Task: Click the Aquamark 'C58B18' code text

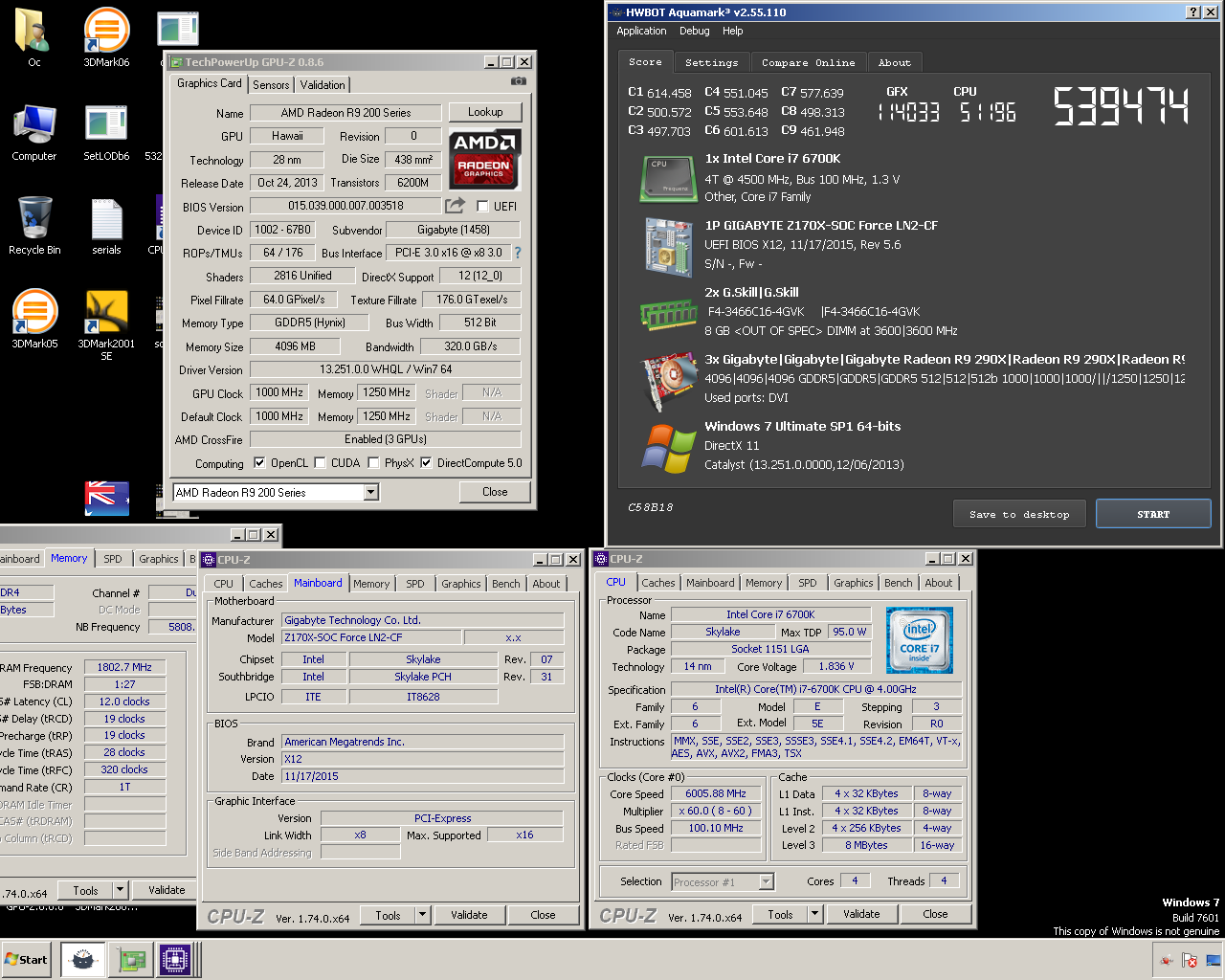Action: coord(651,507)
